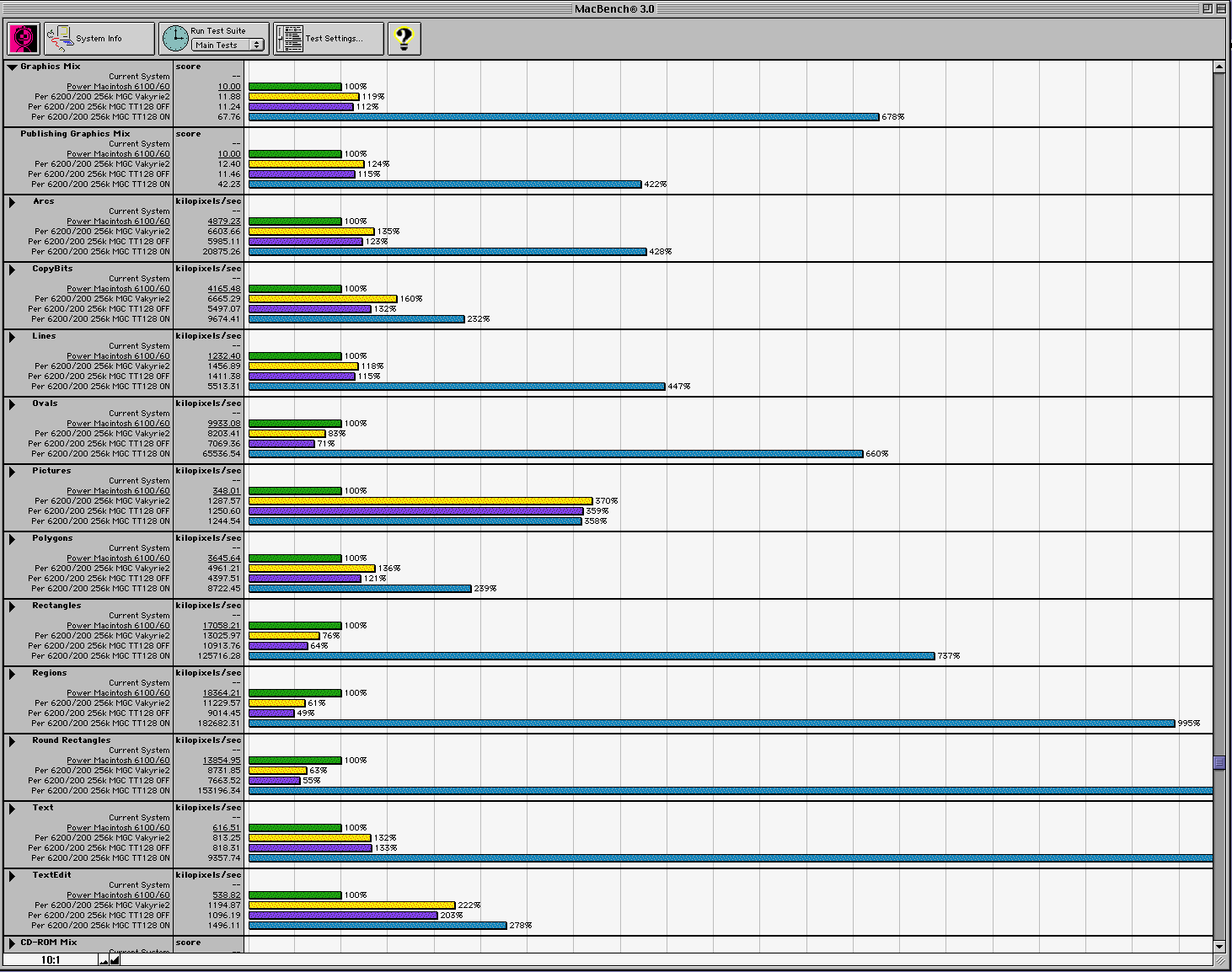Open the Main Tests dropdown

coord(228,45)
